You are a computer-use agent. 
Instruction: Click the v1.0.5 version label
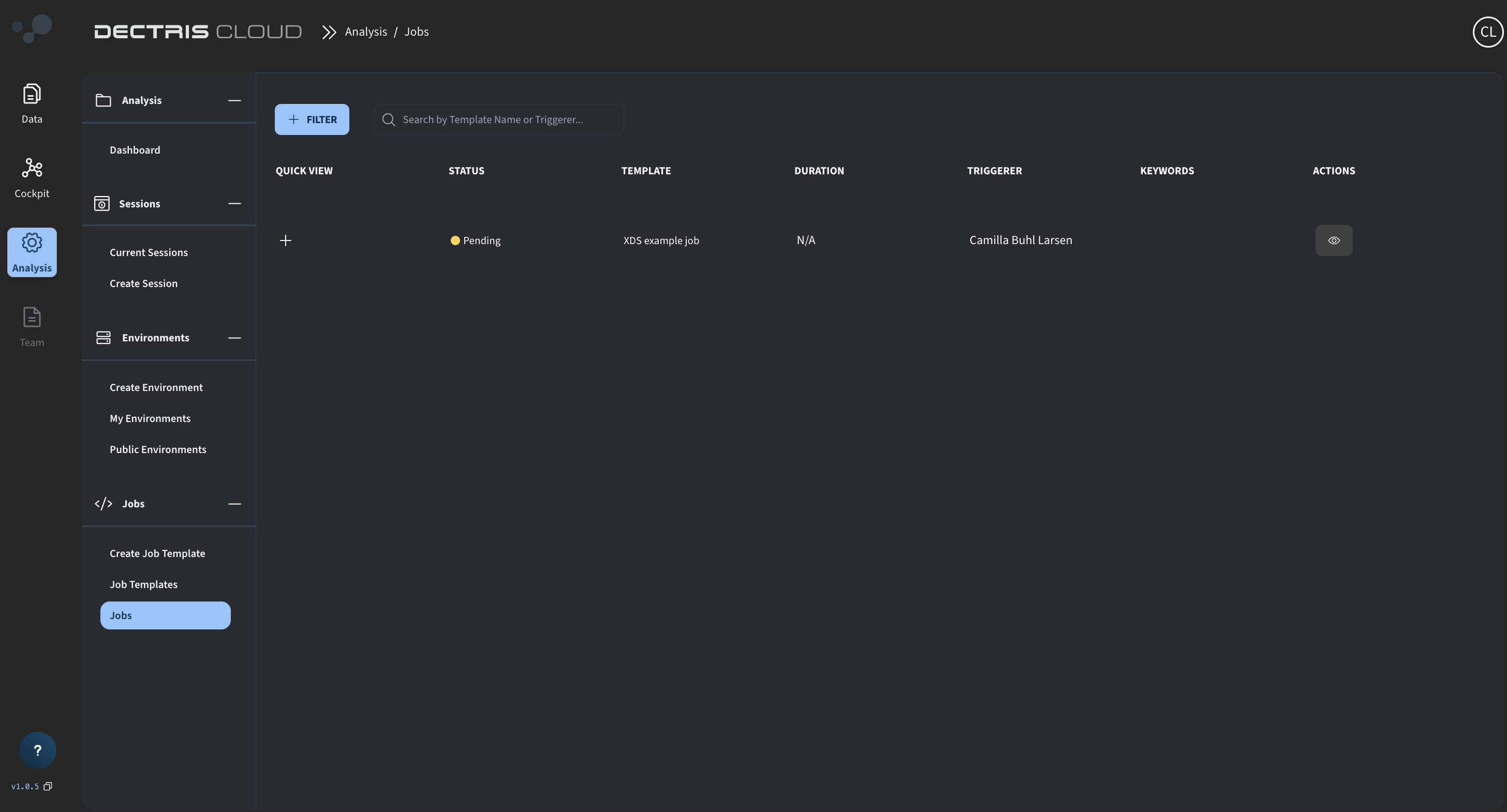coord(25,786)
